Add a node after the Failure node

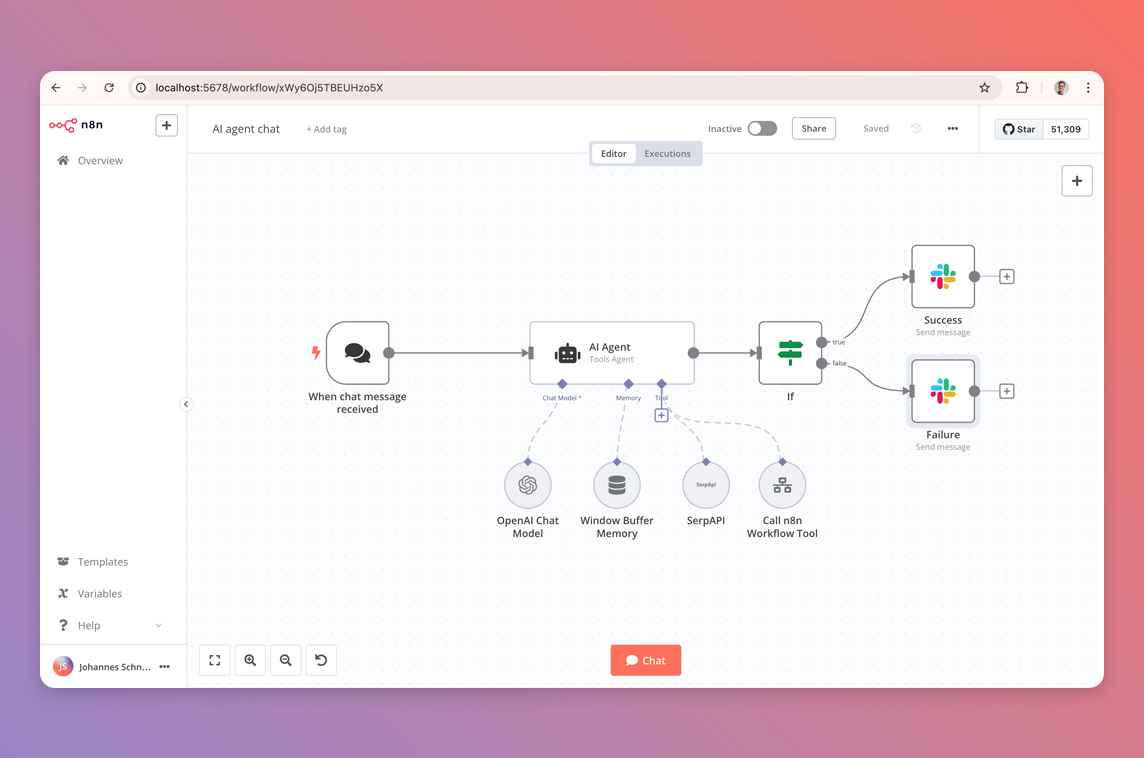(x=1007, y=391)
